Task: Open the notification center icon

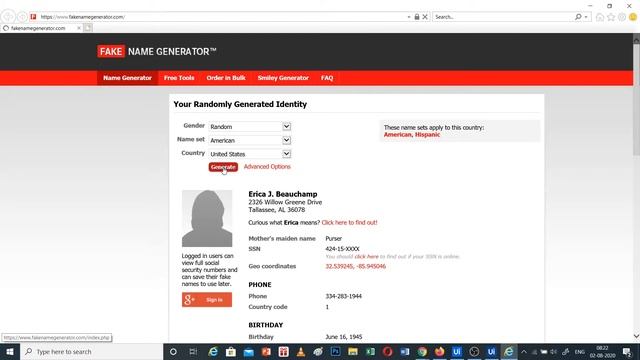Action: pyautogui.click(x=627, y=351)
